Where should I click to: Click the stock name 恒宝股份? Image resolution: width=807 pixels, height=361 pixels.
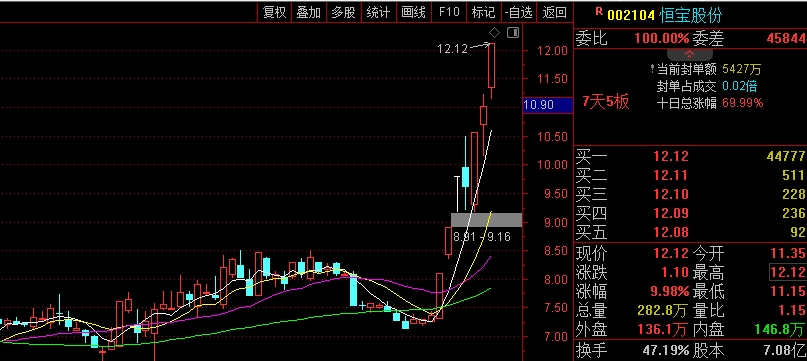click(x=691, y=14)
